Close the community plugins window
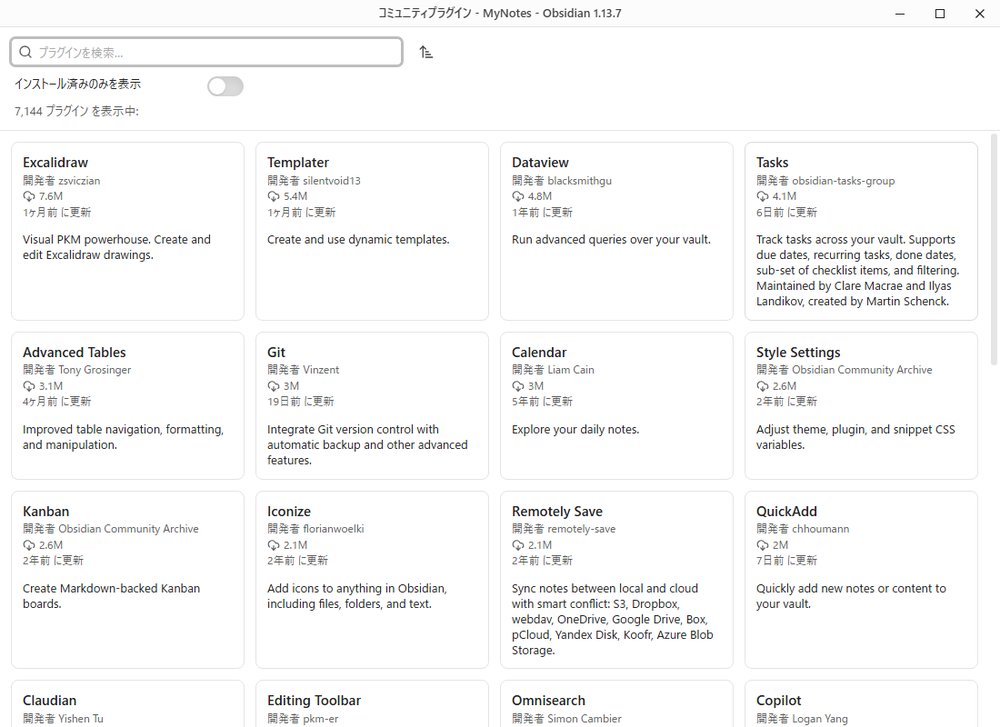The image size is (1000, 727). pos(980,13)
